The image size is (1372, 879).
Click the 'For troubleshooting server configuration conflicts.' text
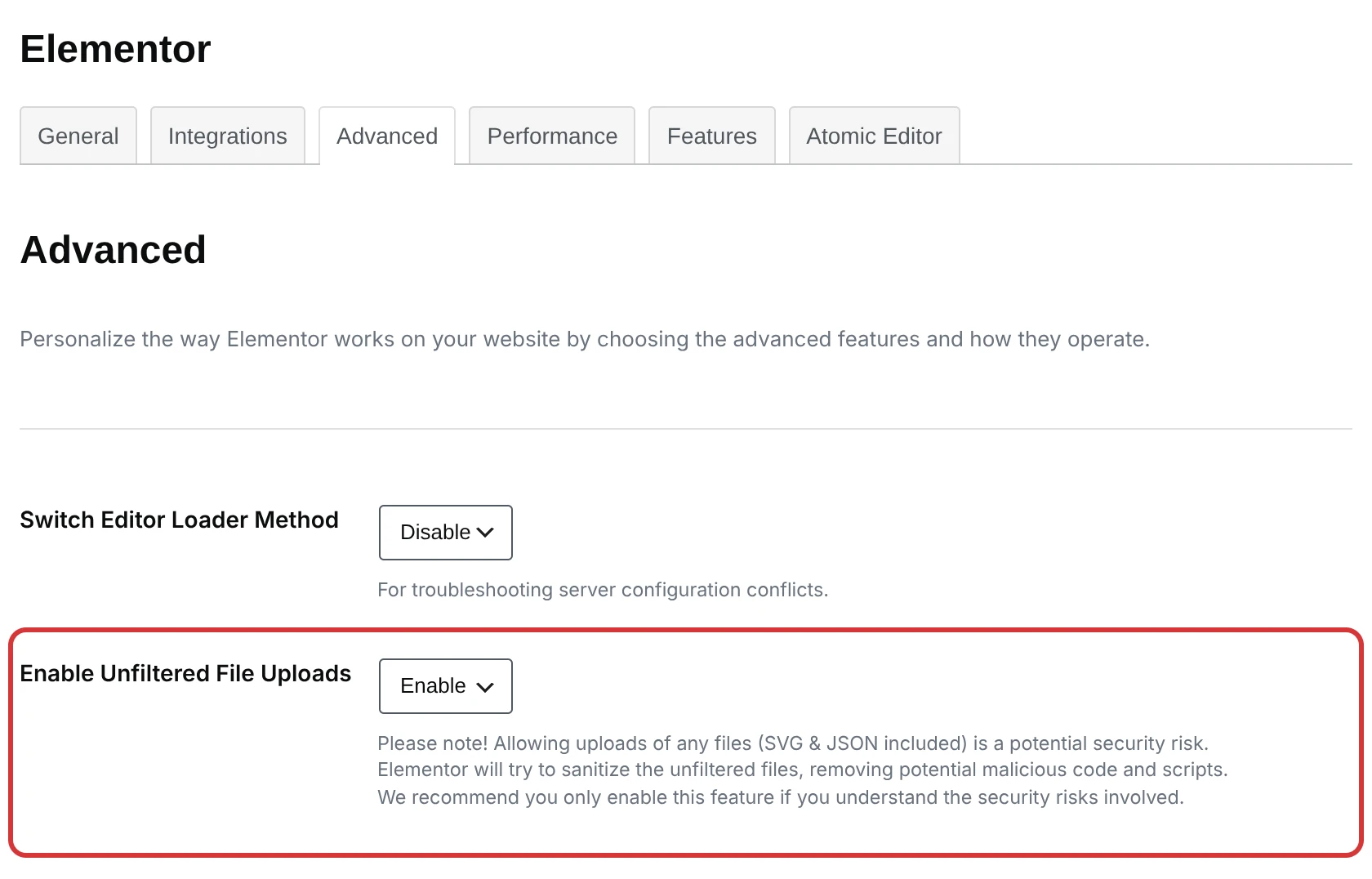(603, 590)
